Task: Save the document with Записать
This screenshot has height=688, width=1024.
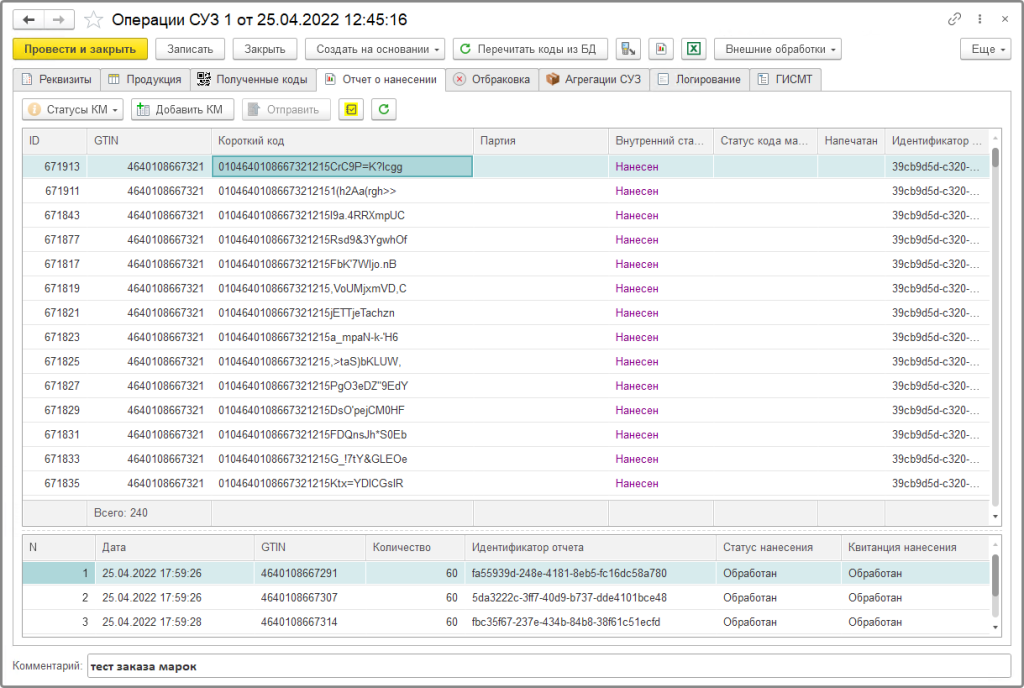Action: tap(190, 49)
